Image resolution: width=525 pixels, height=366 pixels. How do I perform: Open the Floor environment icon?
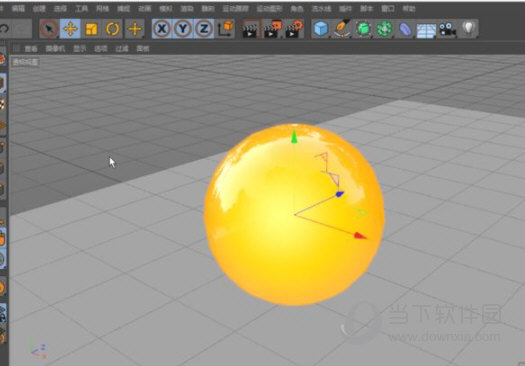coord(426,29)
